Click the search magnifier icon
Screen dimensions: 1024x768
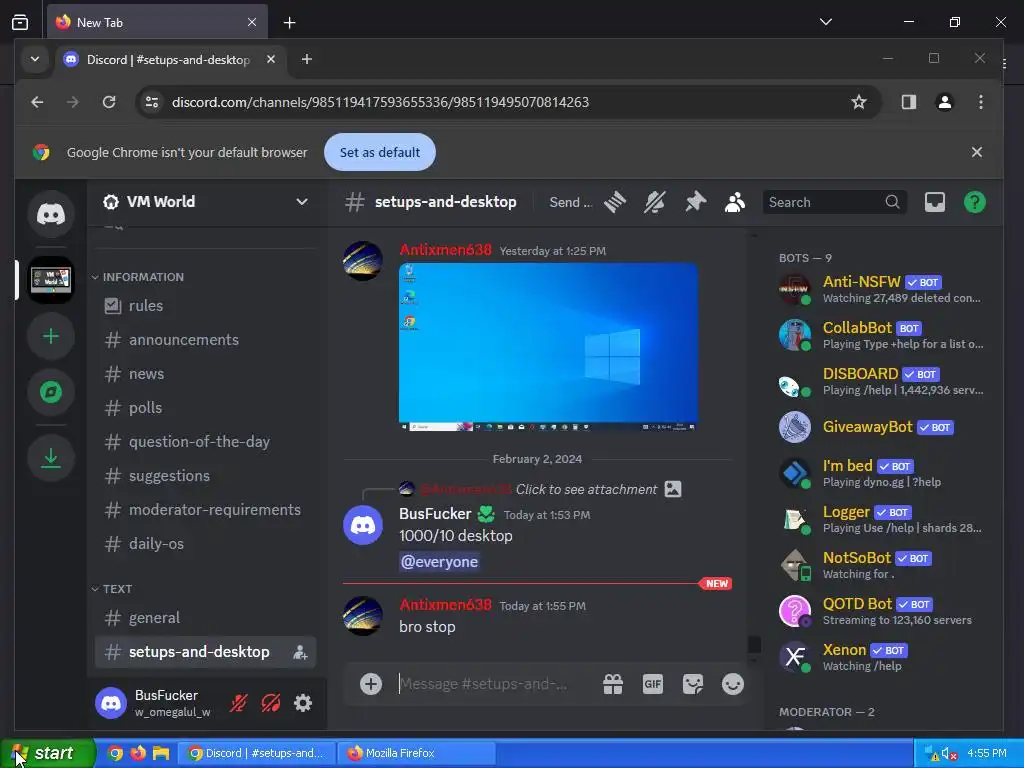click(x=892, y=202)
